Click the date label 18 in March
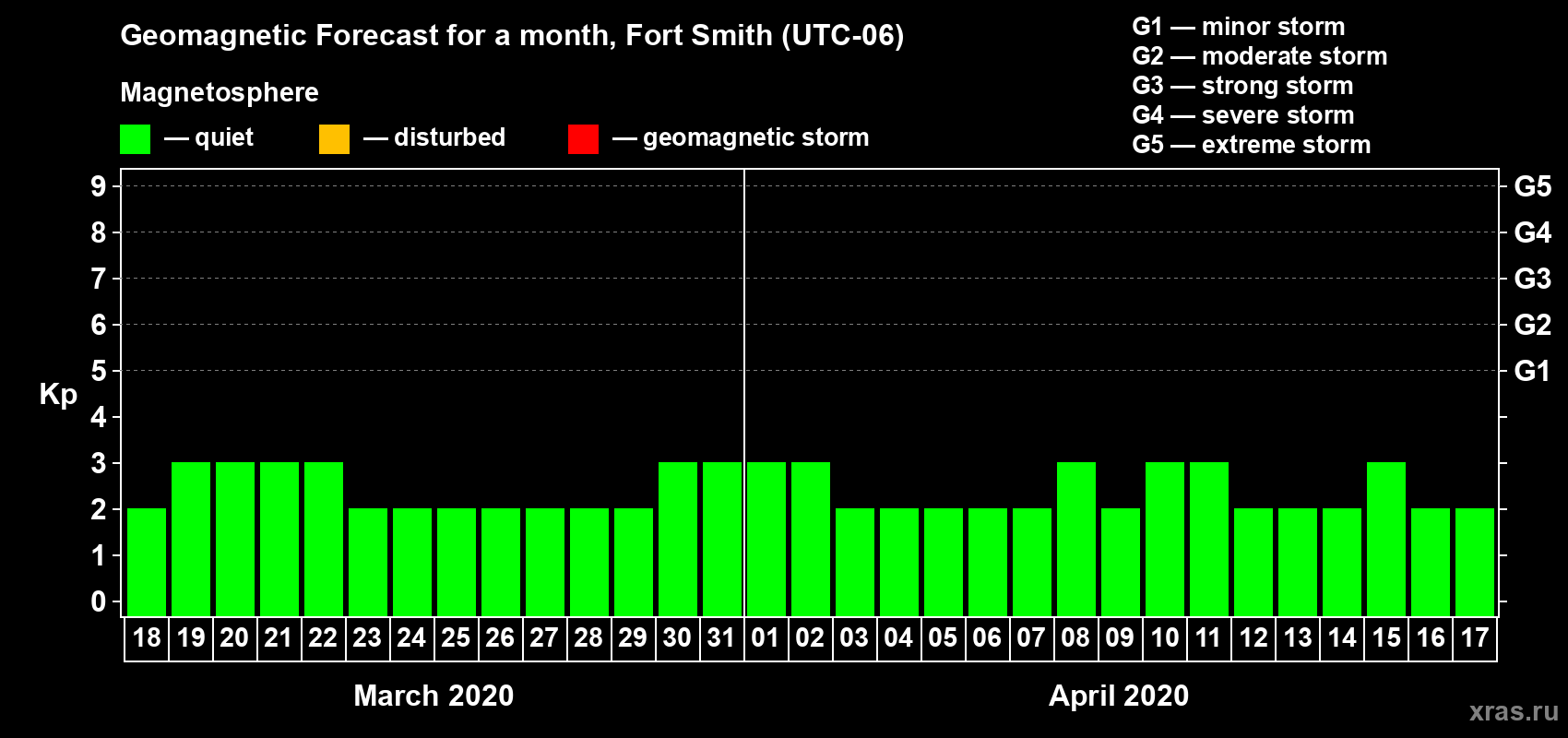The width and height of the screenshot is (1568, 738). (147, 637)
